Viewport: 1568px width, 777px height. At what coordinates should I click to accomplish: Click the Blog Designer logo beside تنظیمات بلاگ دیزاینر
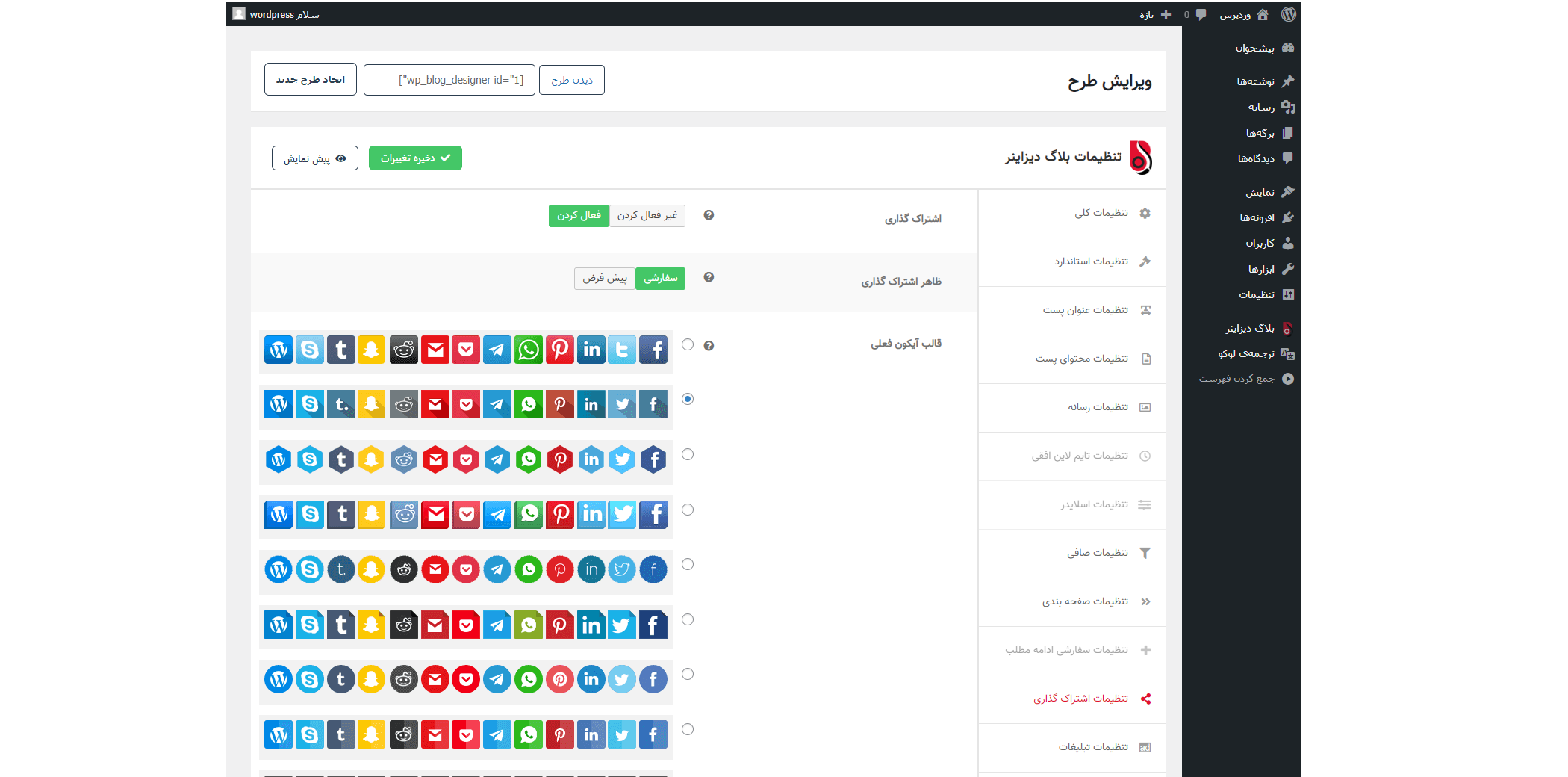[1140, 158]
